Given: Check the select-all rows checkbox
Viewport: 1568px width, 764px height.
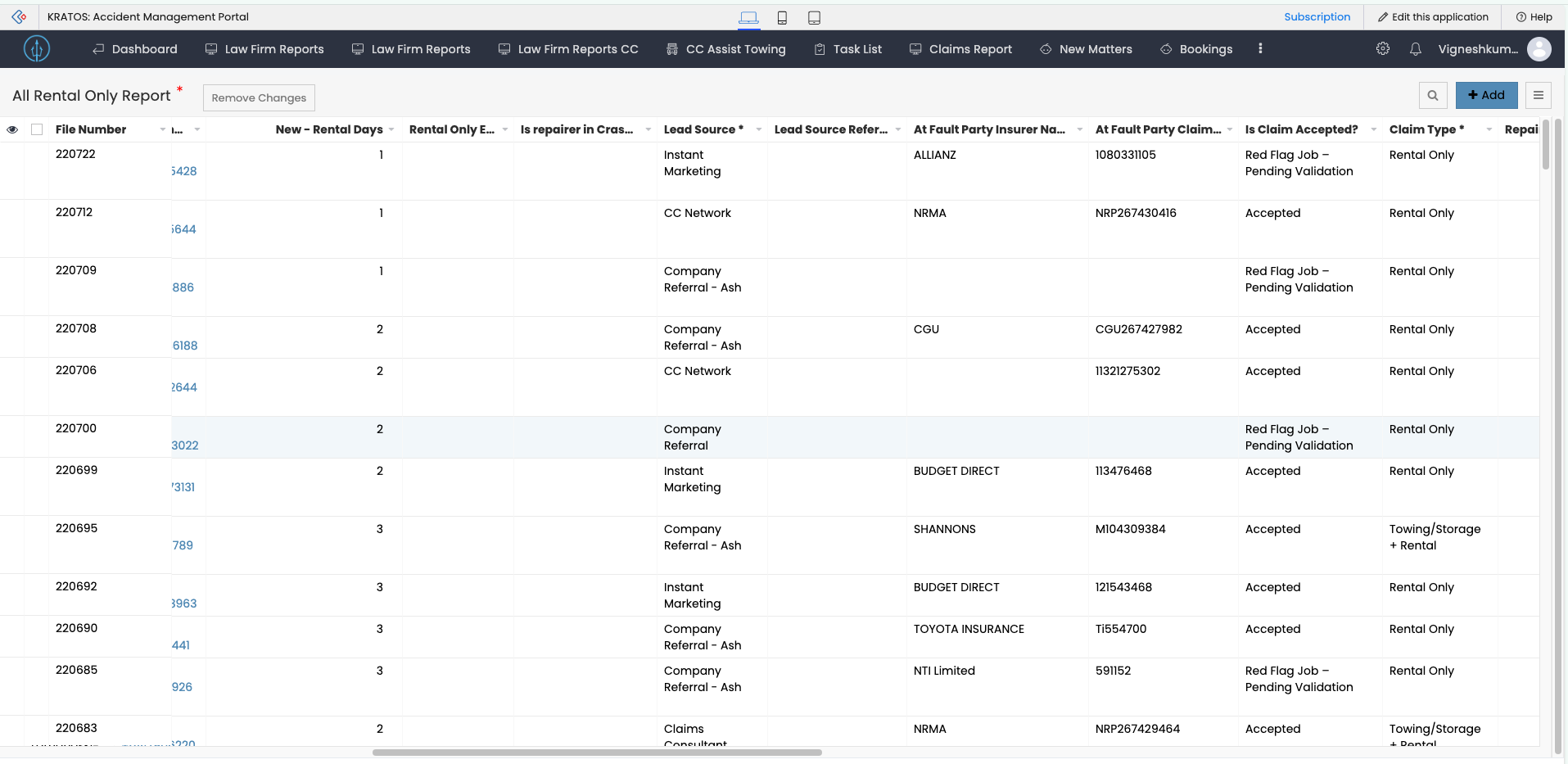Looking at the screenshot, I should point(37,129).
